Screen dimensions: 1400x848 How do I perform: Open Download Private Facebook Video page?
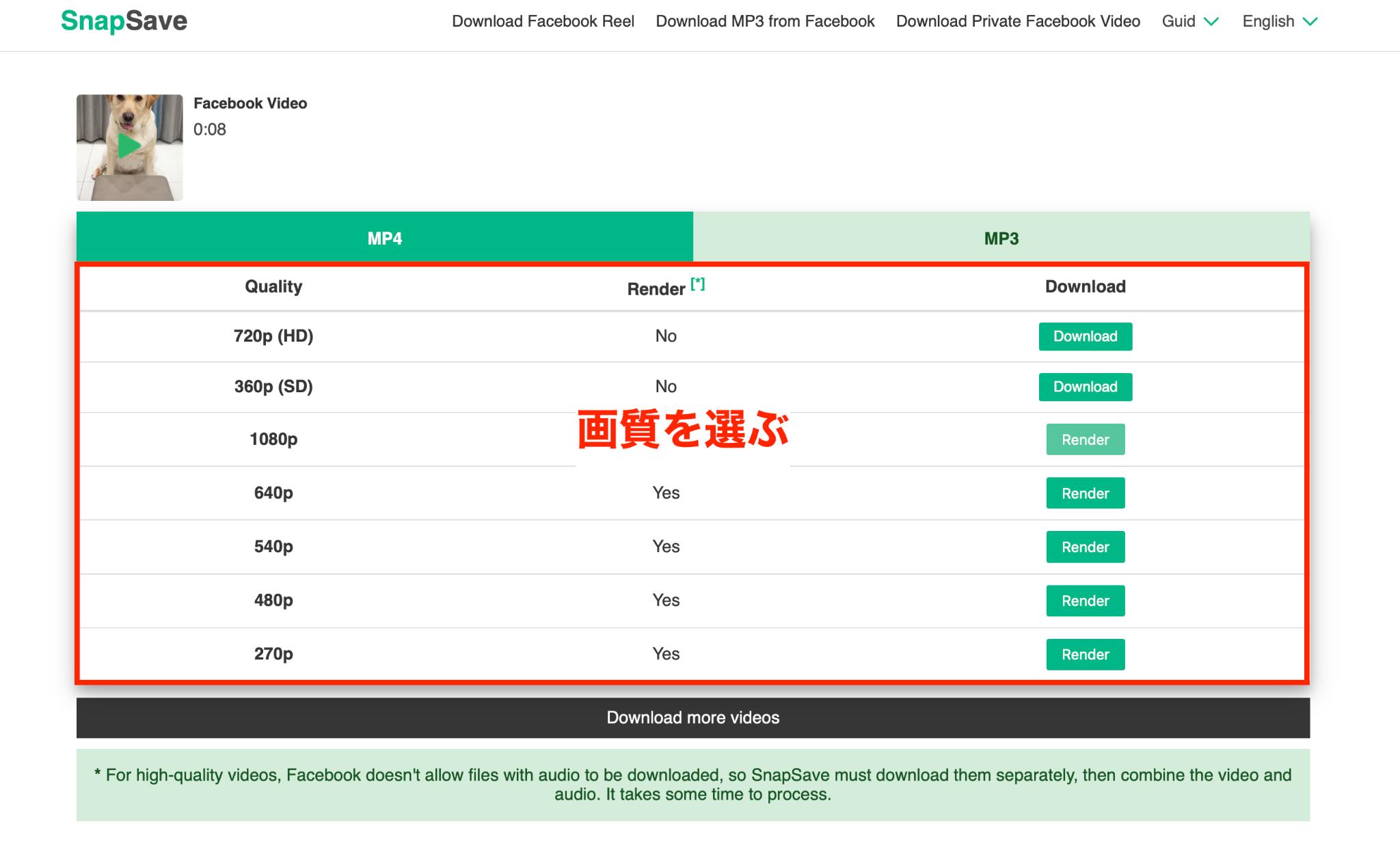pyautogui.click(x=1018, y=21)
